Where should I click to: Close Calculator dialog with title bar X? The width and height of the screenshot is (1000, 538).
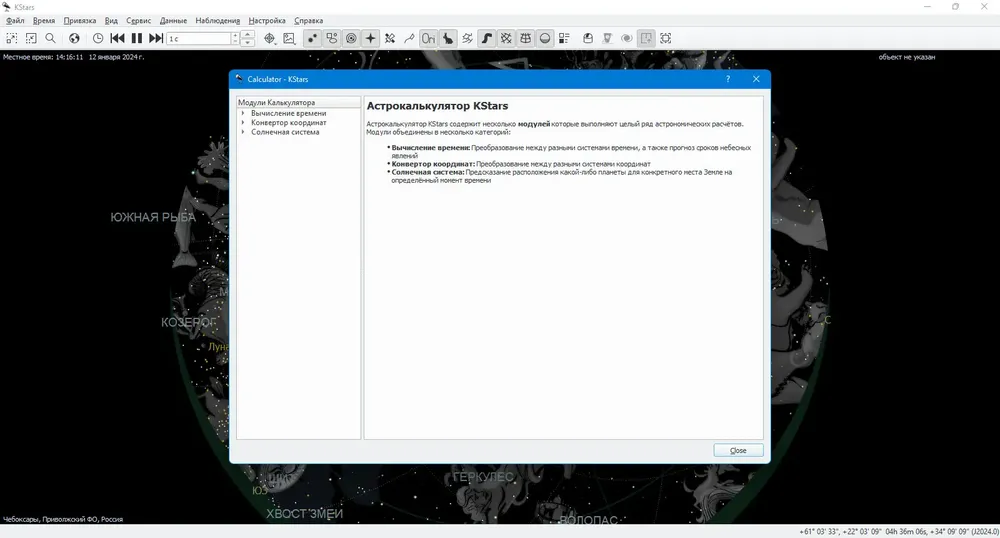[x=756, y=79]
